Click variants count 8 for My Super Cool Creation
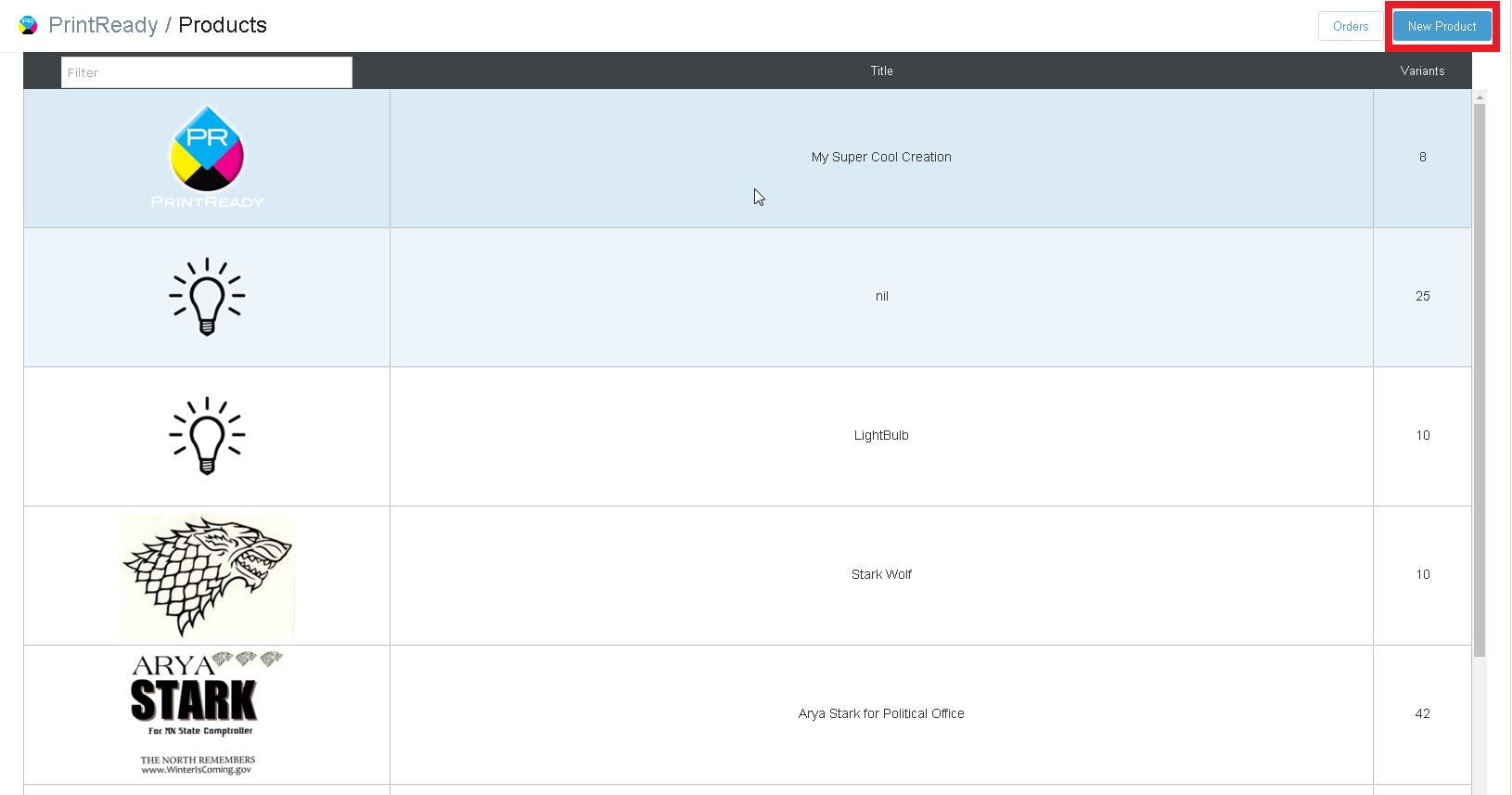1512x795 pixels. tap(1422, 157)
